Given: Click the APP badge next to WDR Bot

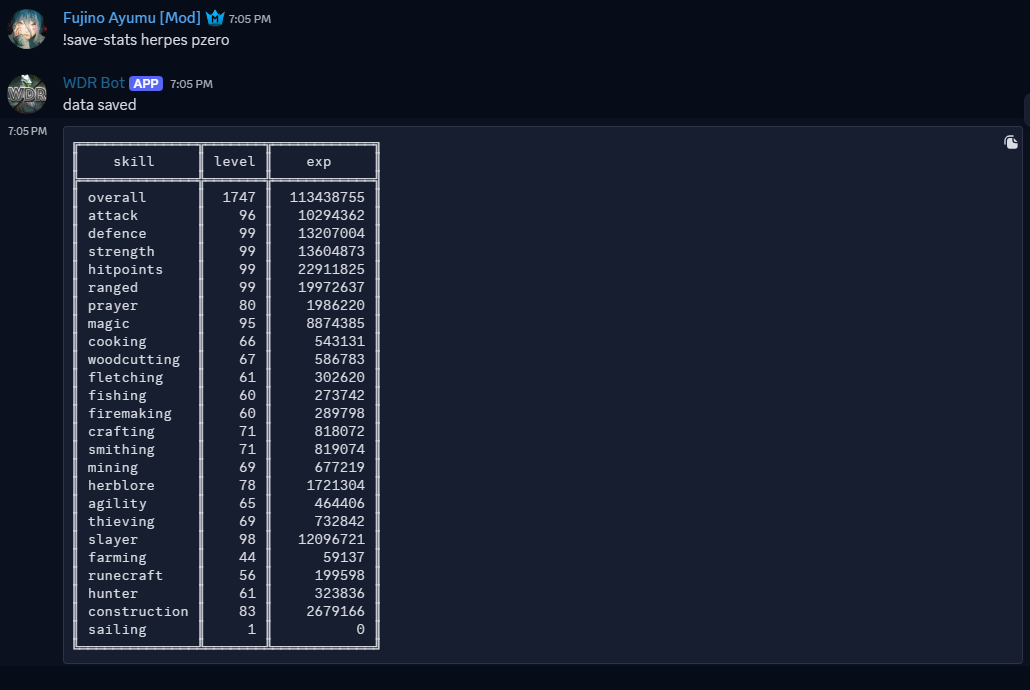Looking at the screenshot, I should pos(146,83).
